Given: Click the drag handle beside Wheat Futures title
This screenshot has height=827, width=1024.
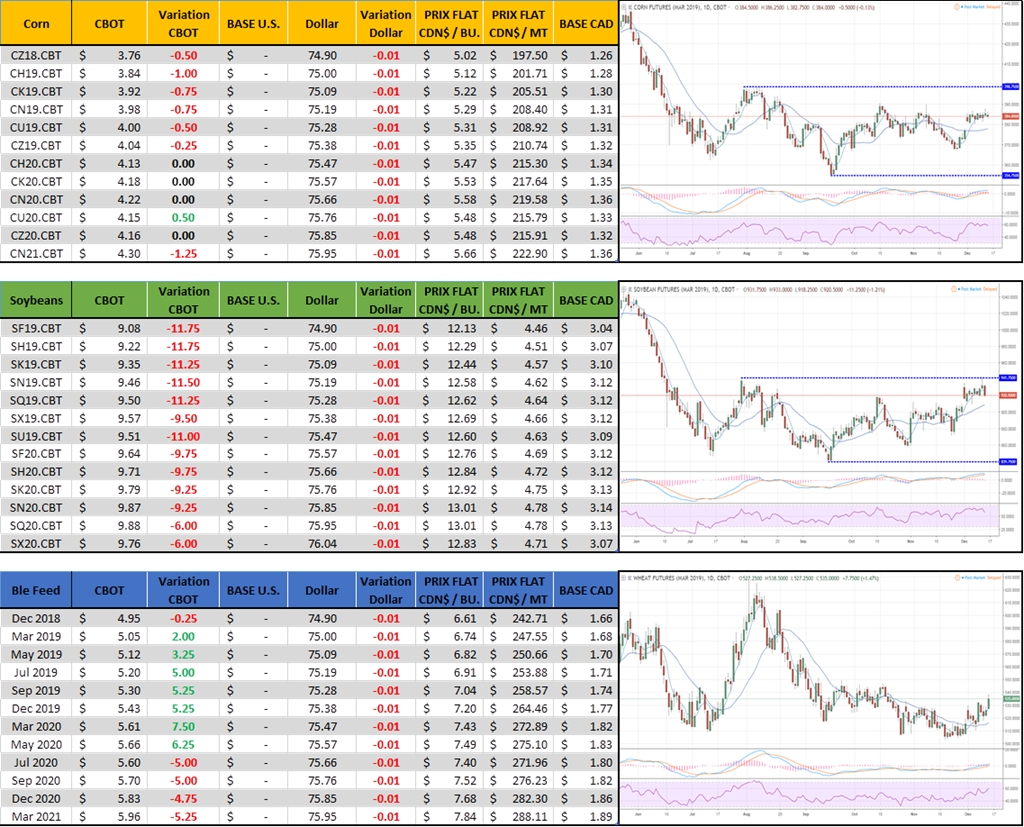Looking at the screenshot, I should pyautogui.click(x=627, y=578).
